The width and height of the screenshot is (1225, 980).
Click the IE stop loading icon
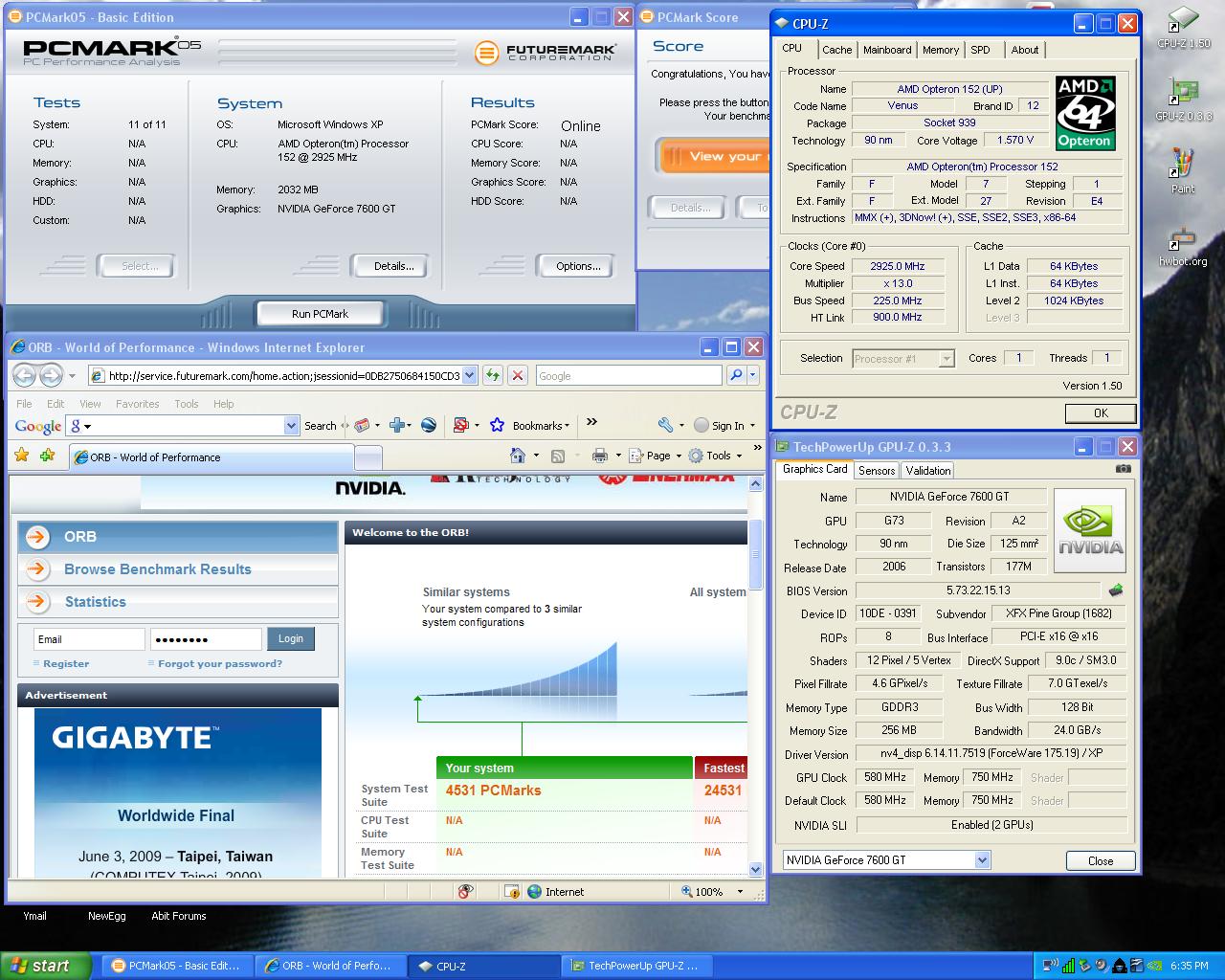click(x=517, y=375)
